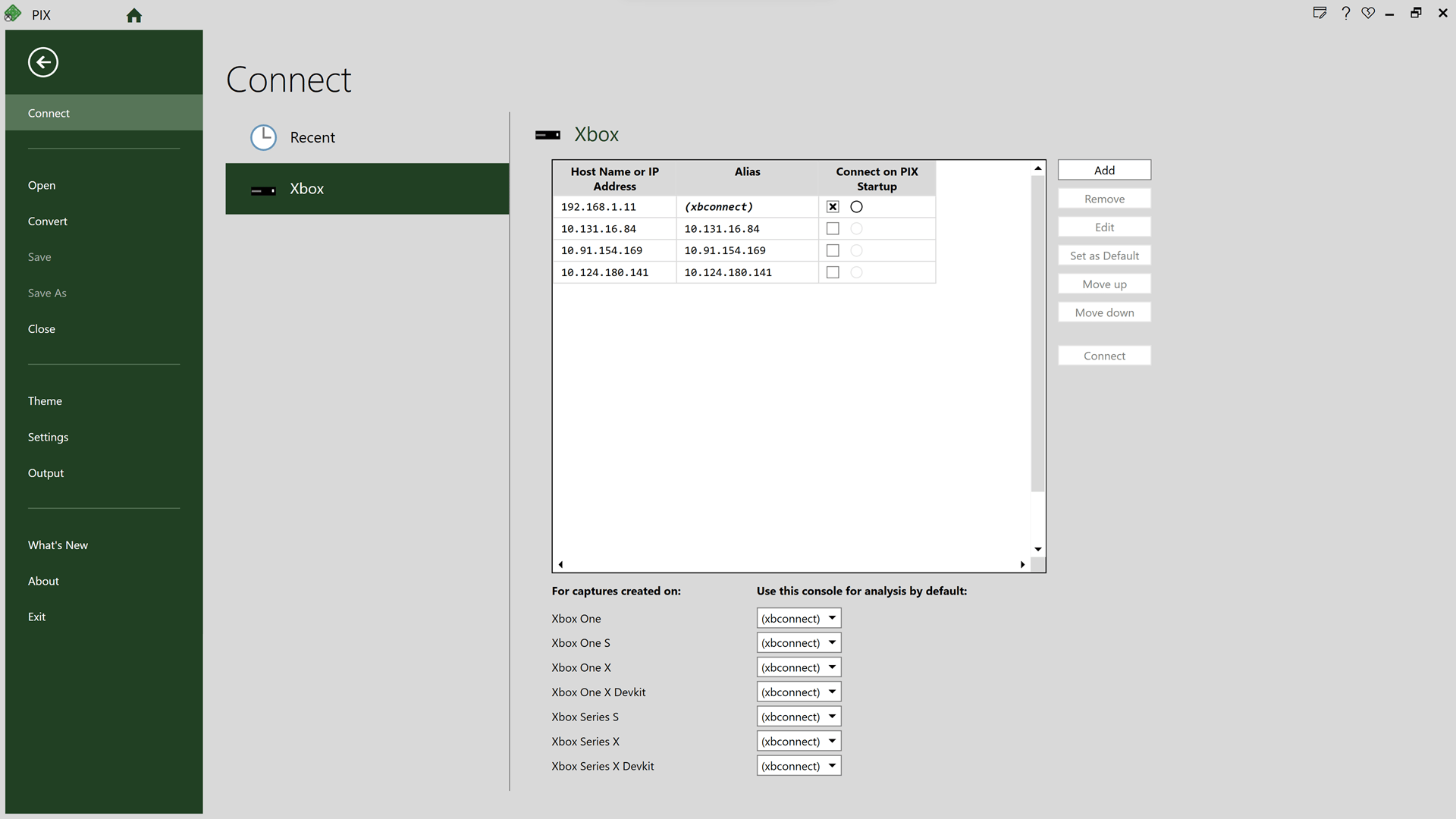Click the clock icon beside Recent

pyautogui.click(x=263, y=137)
